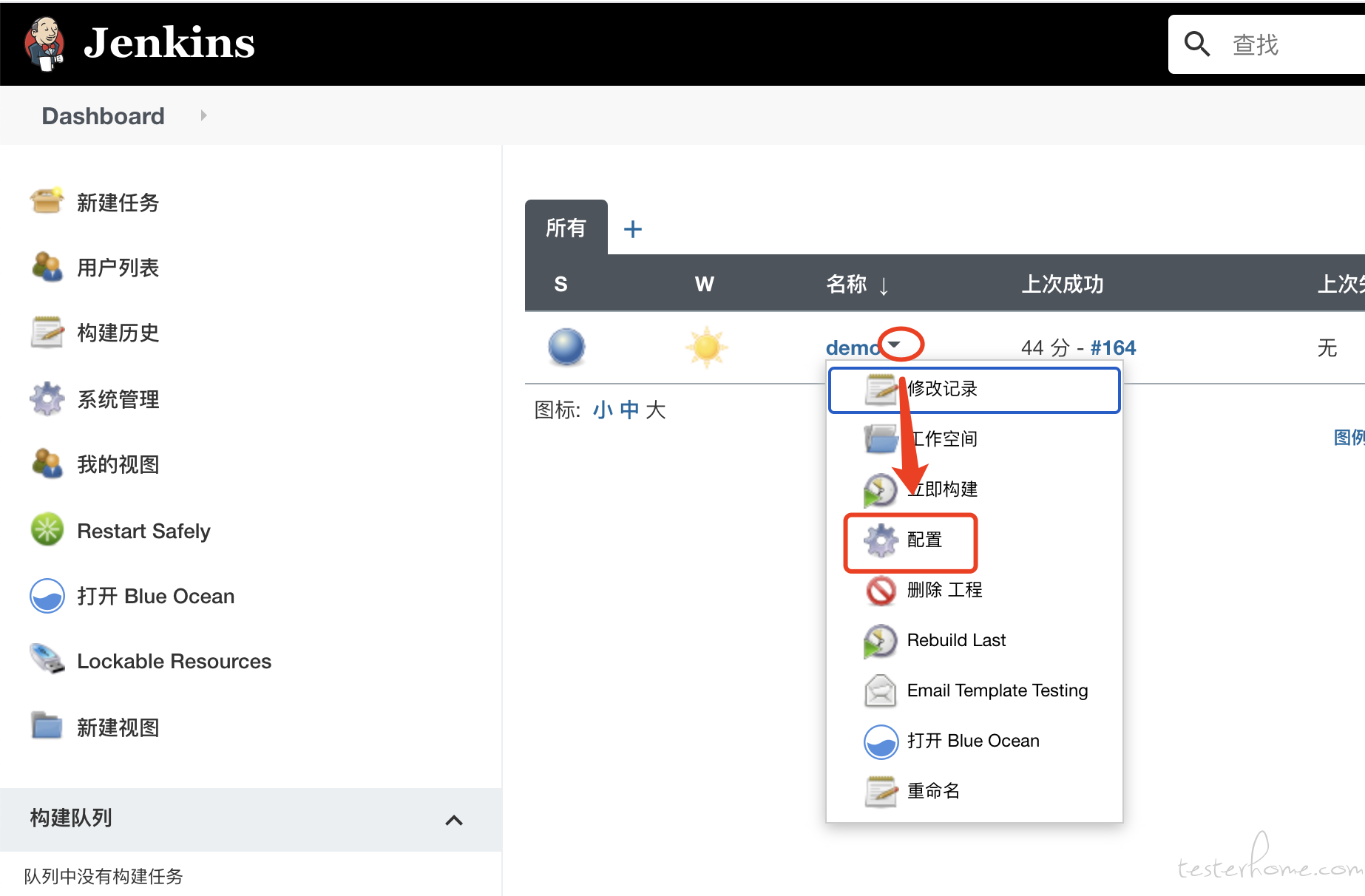Screen dimensions: 1365x896
Task: Sort by the 名称 column header
Action: click(858, 284)
